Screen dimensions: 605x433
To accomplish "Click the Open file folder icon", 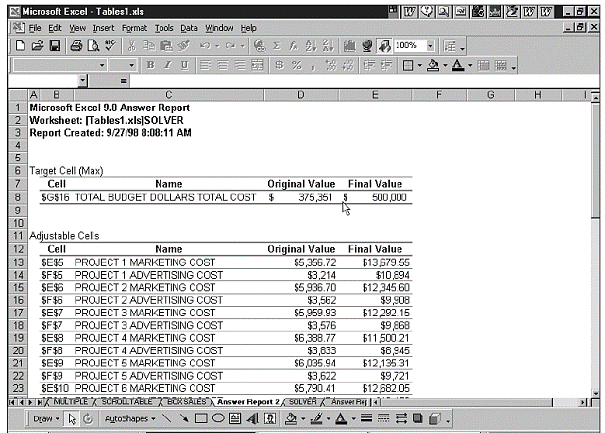I will tap(37, 46).
